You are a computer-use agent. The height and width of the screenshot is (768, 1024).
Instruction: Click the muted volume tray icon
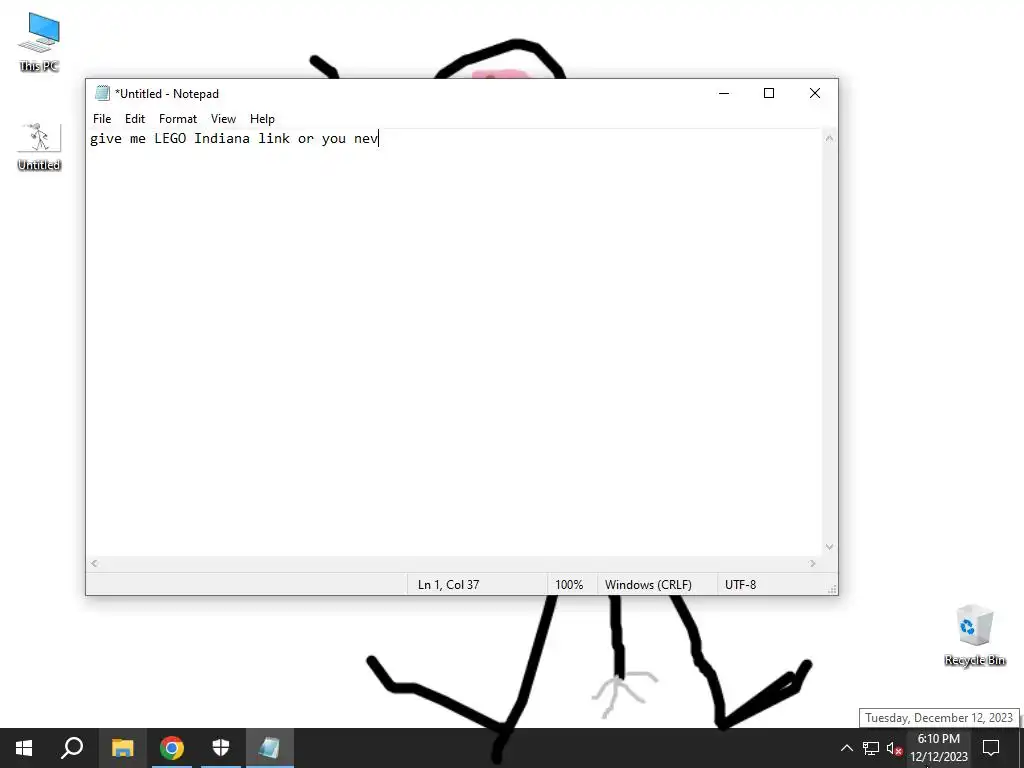tap(894, 748)
